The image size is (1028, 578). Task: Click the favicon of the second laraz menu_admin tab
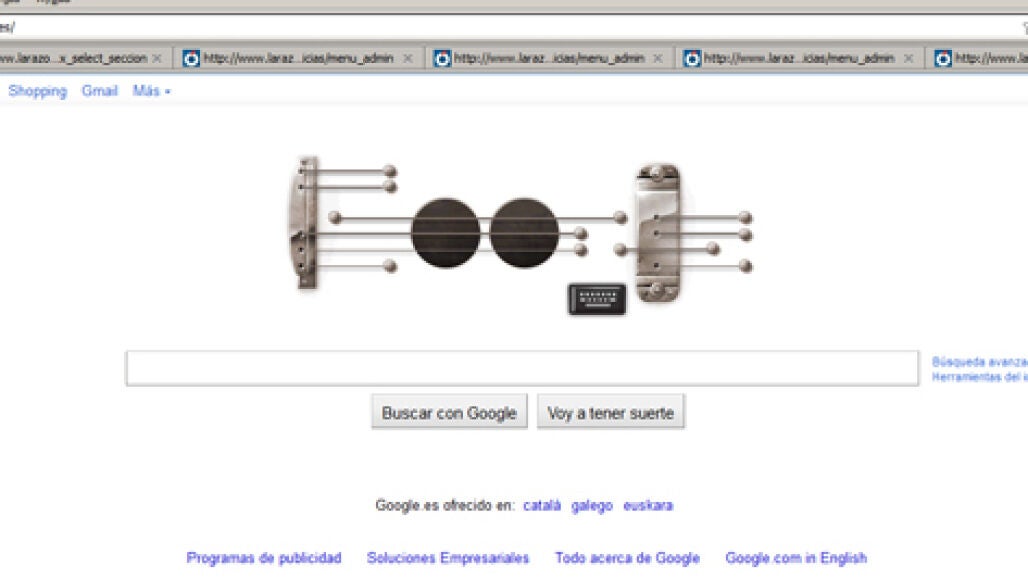[442, 58]
